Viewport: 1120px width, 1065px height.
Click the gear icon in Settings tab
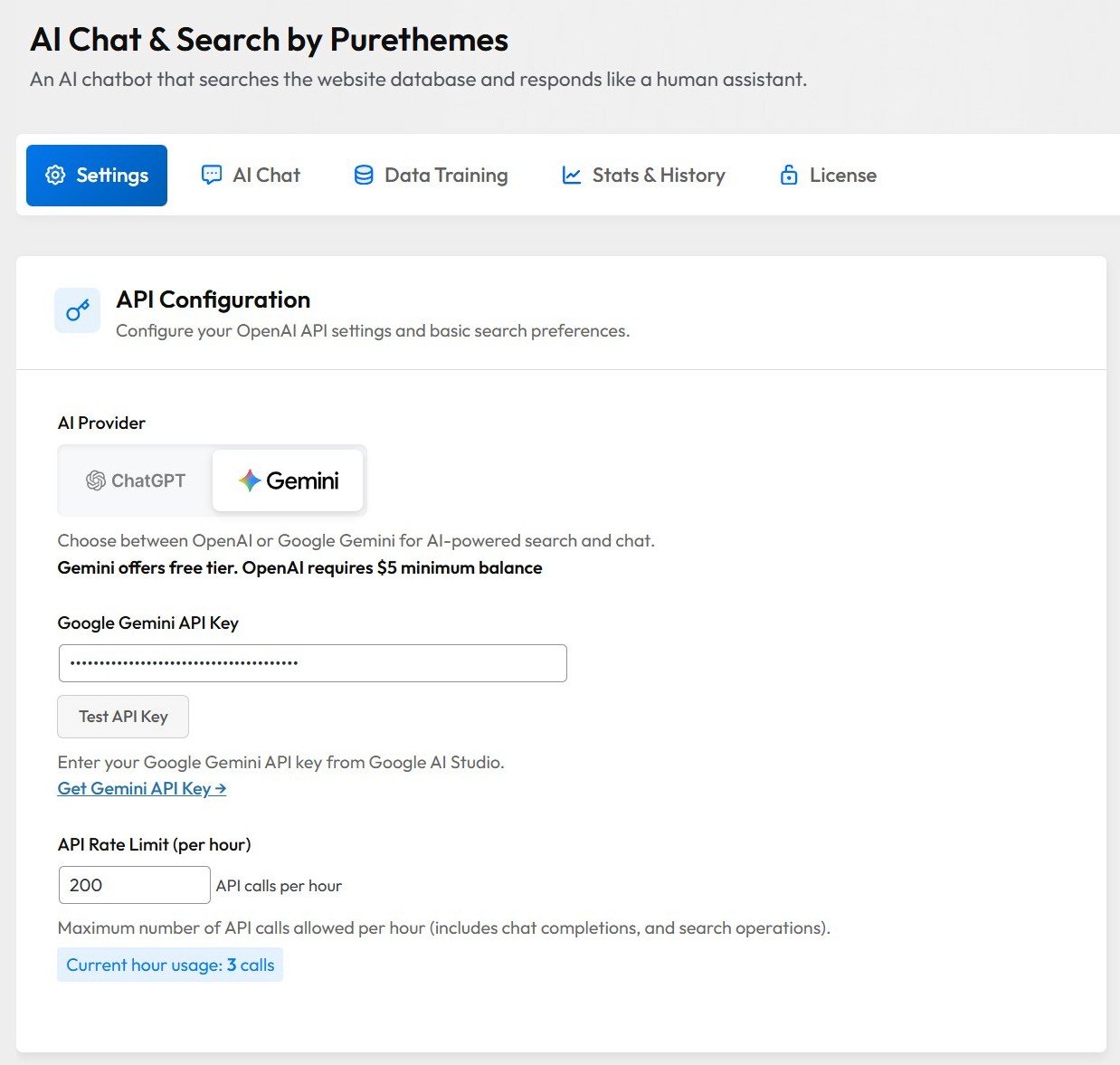pyautogui.click(x=55, y=176)
